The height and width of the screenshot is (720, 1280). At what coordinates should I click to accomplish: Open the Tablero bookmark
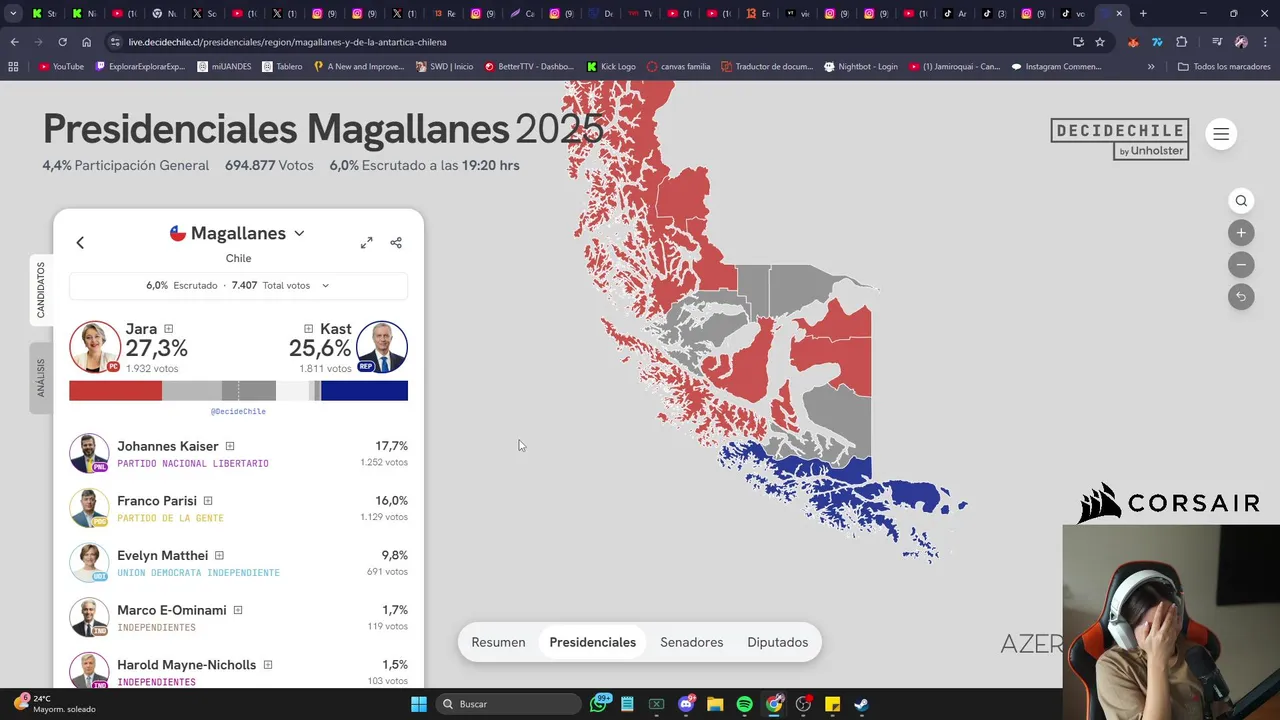tap(282, 67)
